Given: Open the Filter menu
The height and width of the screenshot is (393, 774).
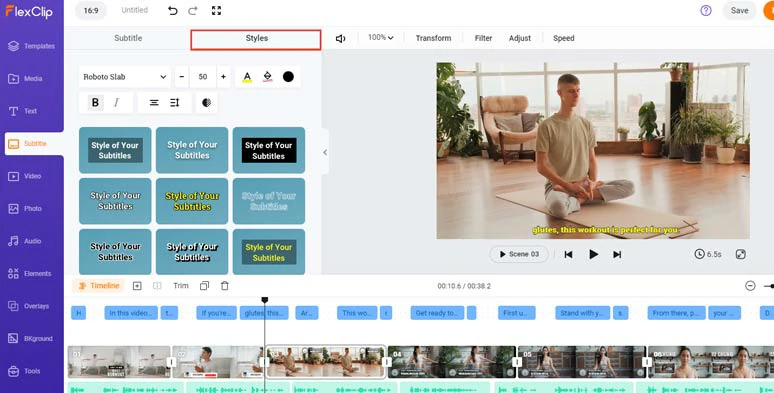Looking at the screenshot, I should [x=483, y=38].
